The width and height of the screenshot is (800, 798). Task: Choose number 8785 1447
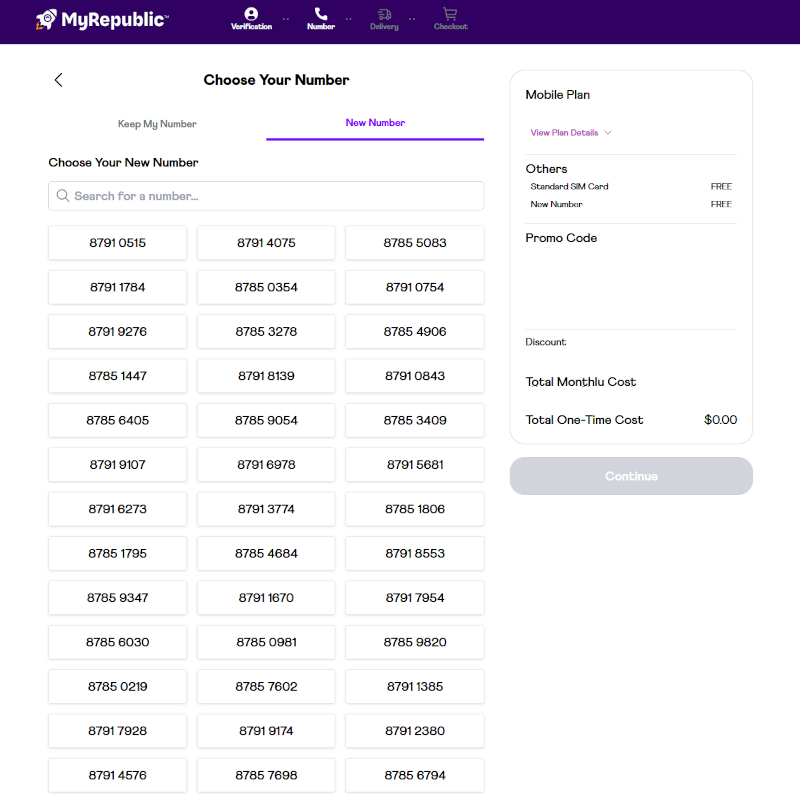(118, 376)
